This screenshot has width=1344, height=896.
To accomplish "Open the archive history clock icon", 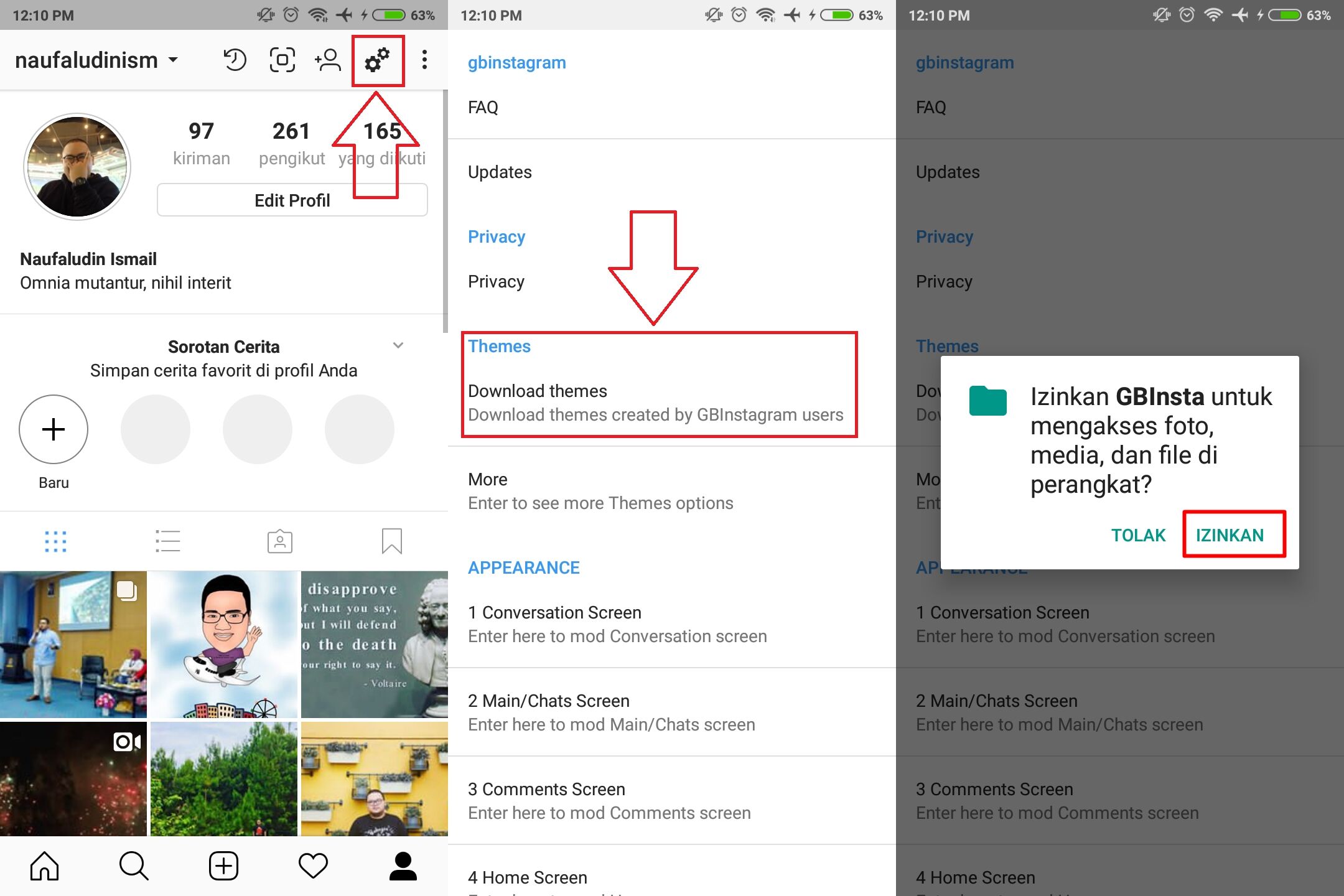I will [235, 60].
